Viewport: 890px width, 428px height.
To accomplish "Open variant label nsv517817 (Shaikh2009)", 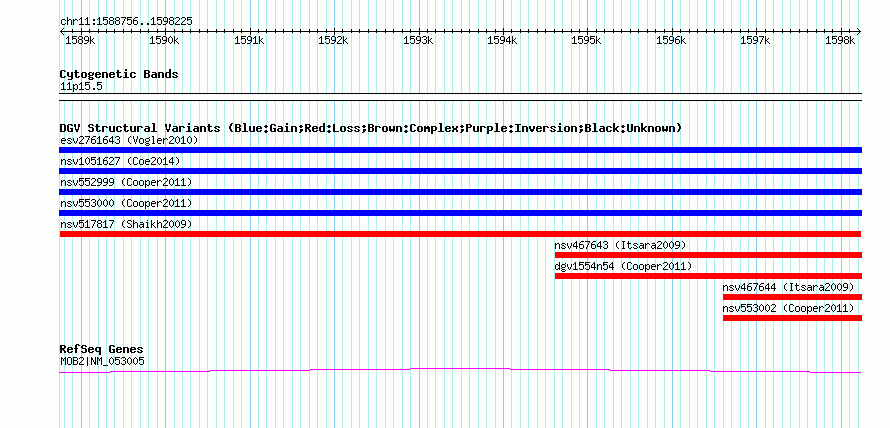I will [x=126, y=224].
